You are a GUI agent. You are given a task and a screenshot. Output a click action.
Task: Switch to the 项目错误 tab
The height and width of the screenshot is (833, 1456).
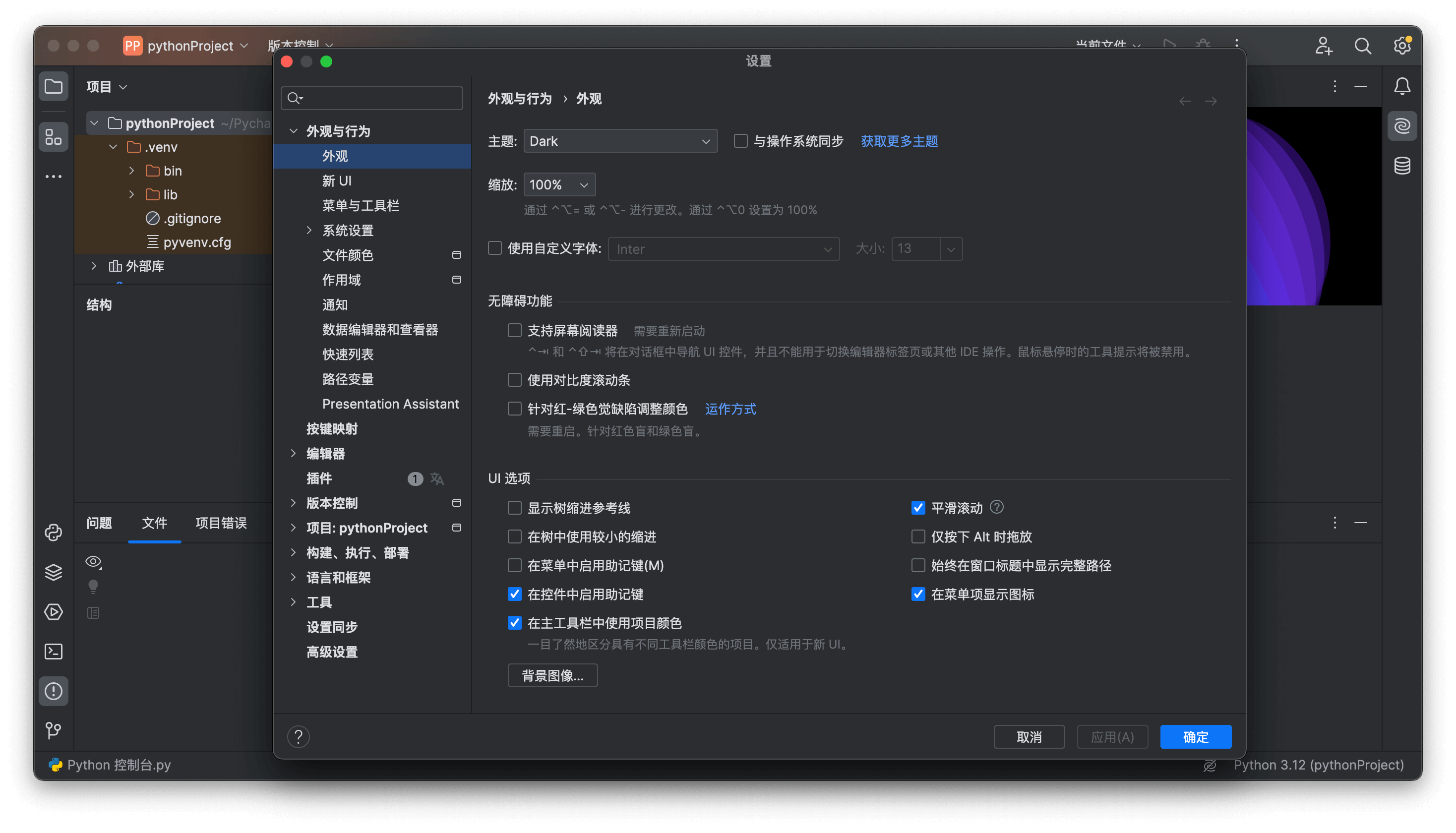(221, 523)
